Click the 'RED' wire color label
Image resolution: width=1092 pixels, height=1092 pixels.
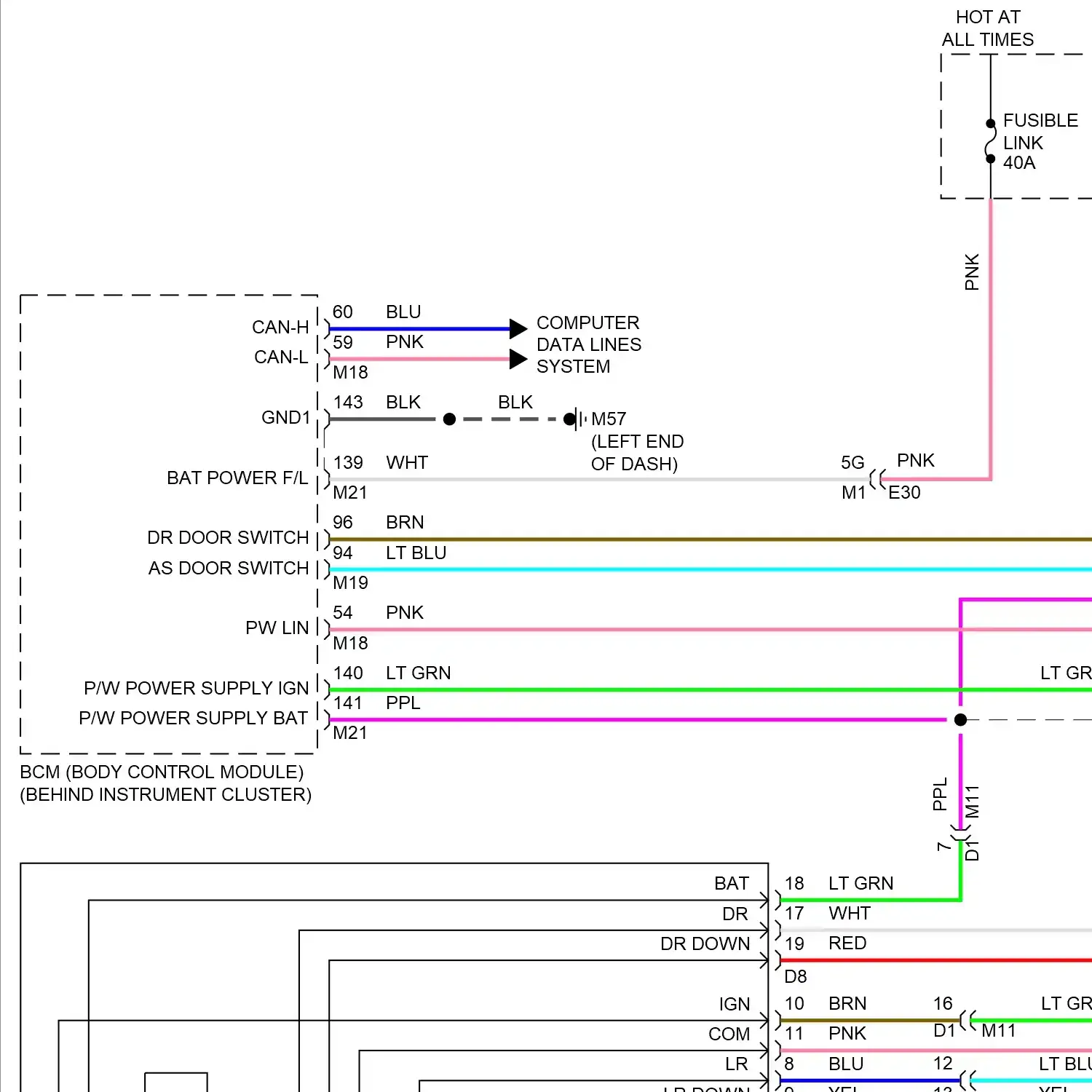click(x=847, y=943)
